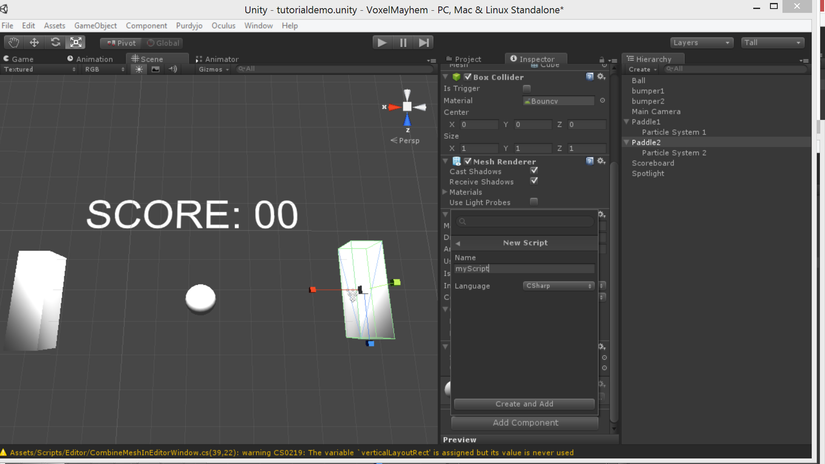Open the GameObject menu
The height and width of the screenshot is (464, 825).
(x=95, y=25)
